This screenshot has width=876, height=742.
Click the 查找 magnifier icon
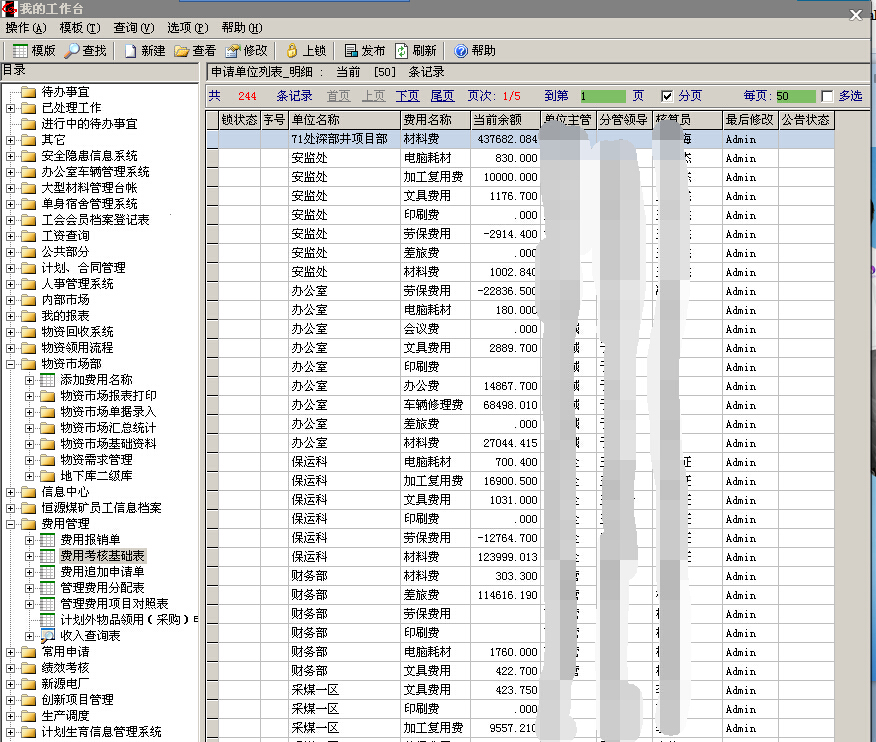click(x=73, y=51)
